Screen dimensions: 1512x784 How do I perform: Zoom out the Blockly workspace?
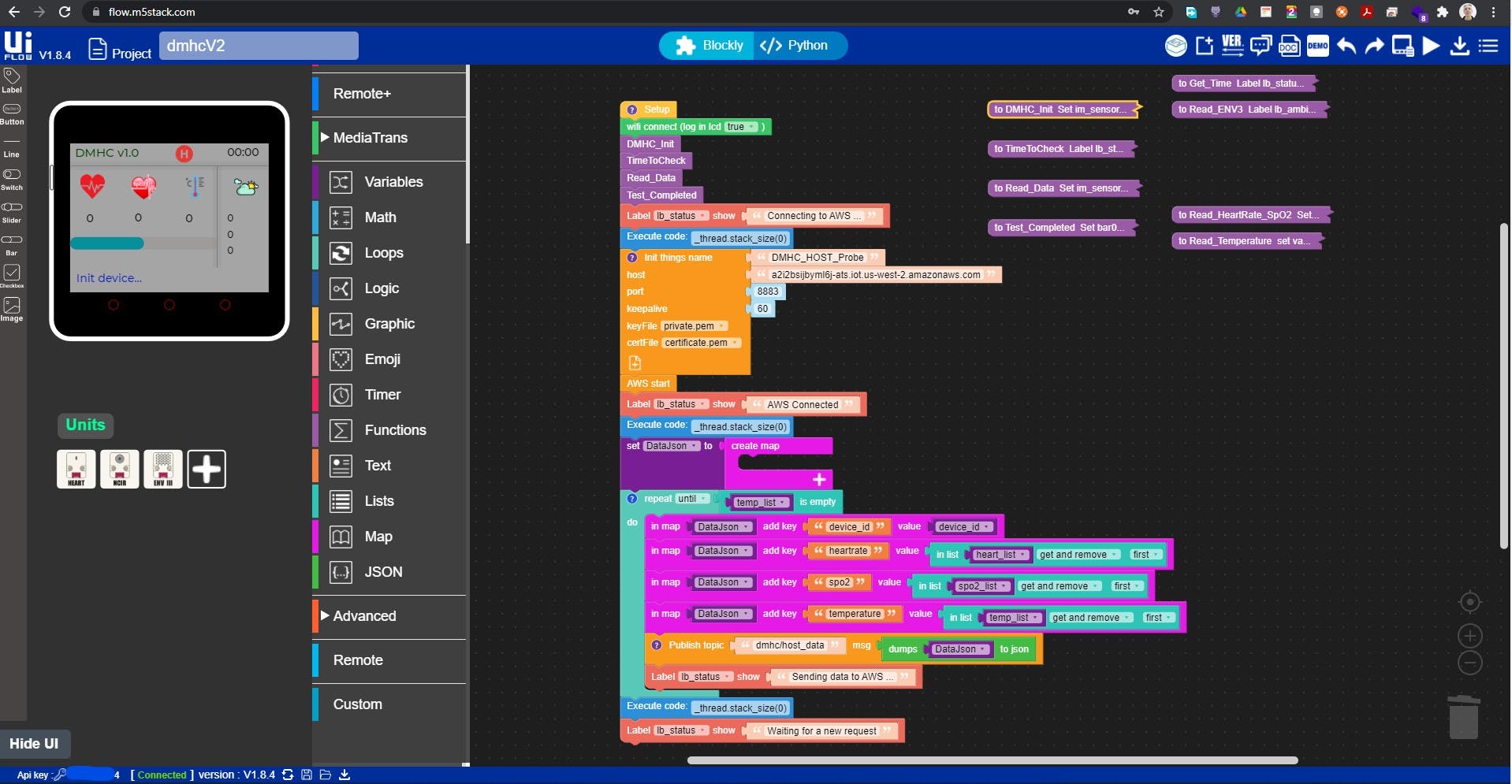pyautogui.click(x=1469, y=663)
